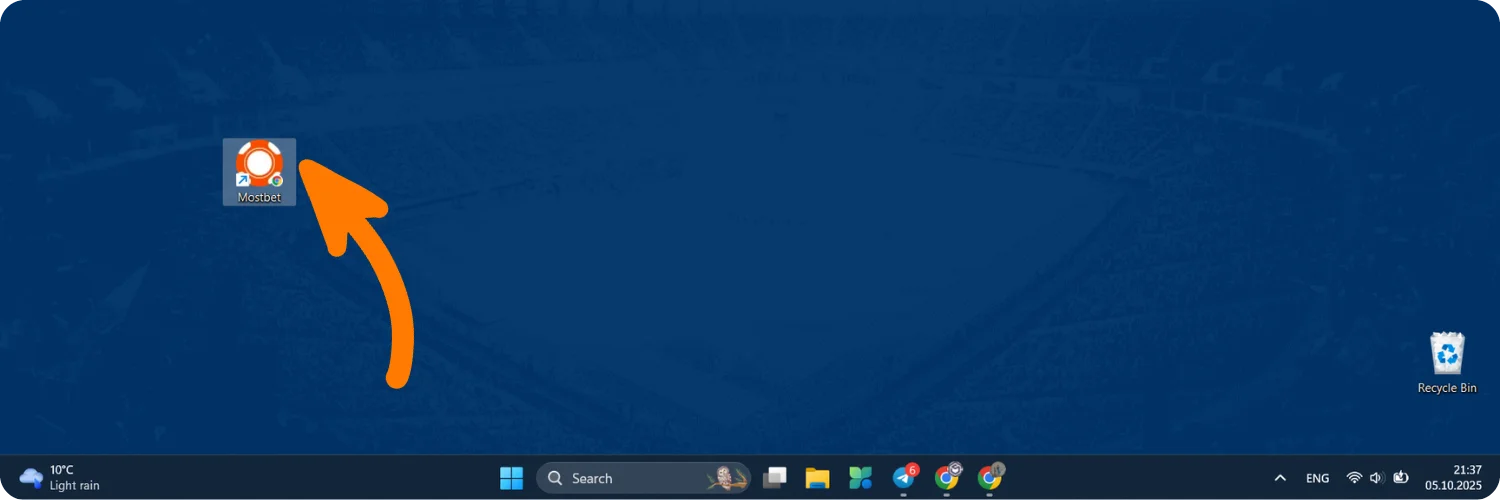Open the Wi-Fi network icon in the tray
This screenshot has height=500, width=1500.
(x=1355, y=478)
